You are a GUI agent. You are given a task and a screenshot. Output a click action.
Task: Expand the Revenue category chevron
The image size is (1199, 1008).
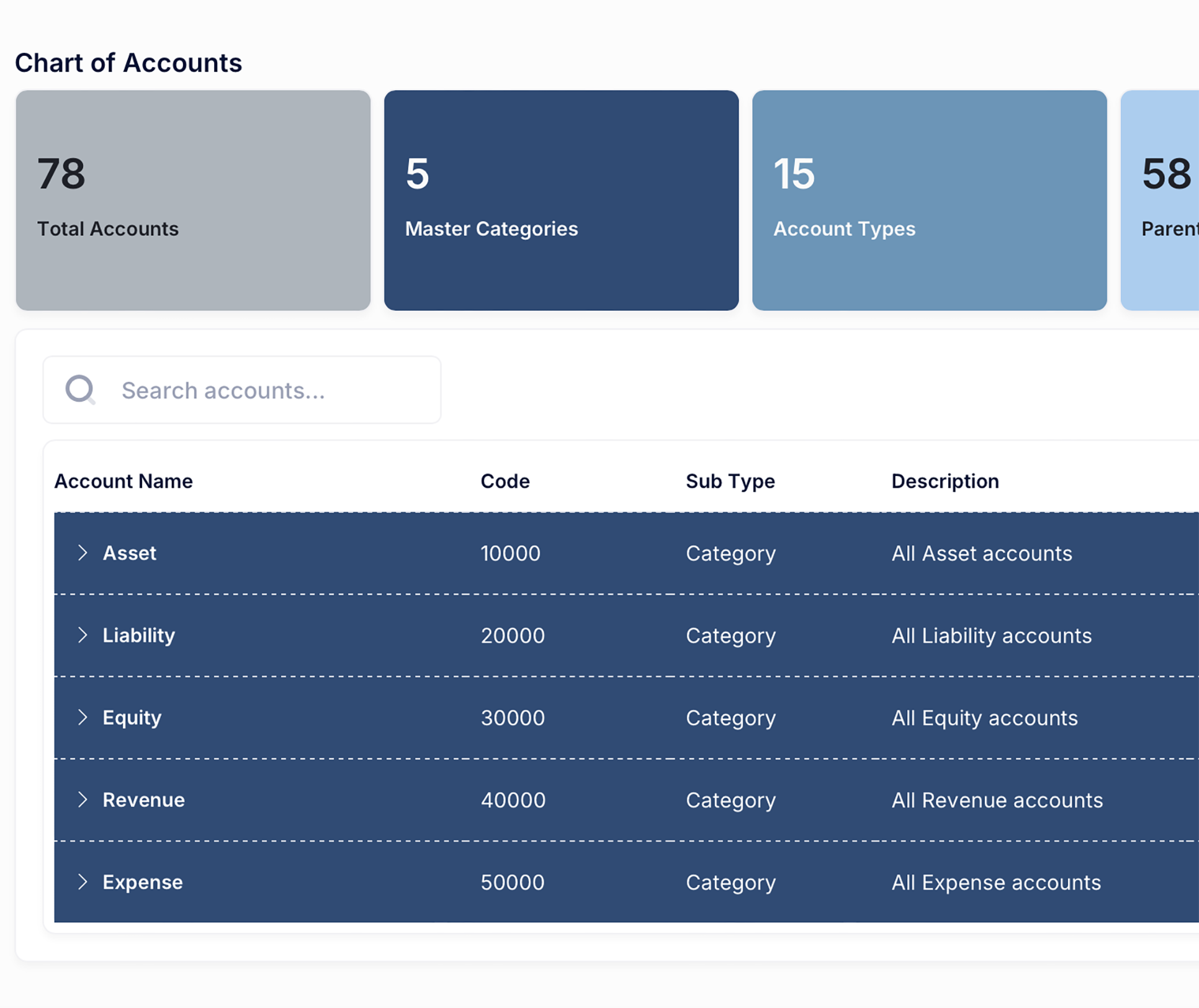(83, 799)
